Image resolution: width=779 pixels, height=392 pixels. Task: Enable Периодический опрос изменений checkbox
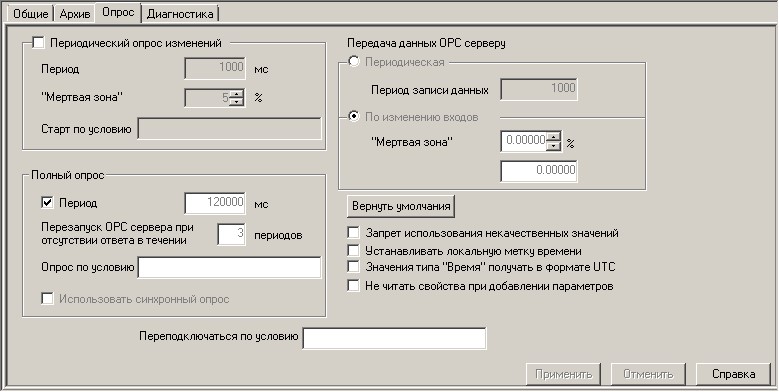point(38,43)
